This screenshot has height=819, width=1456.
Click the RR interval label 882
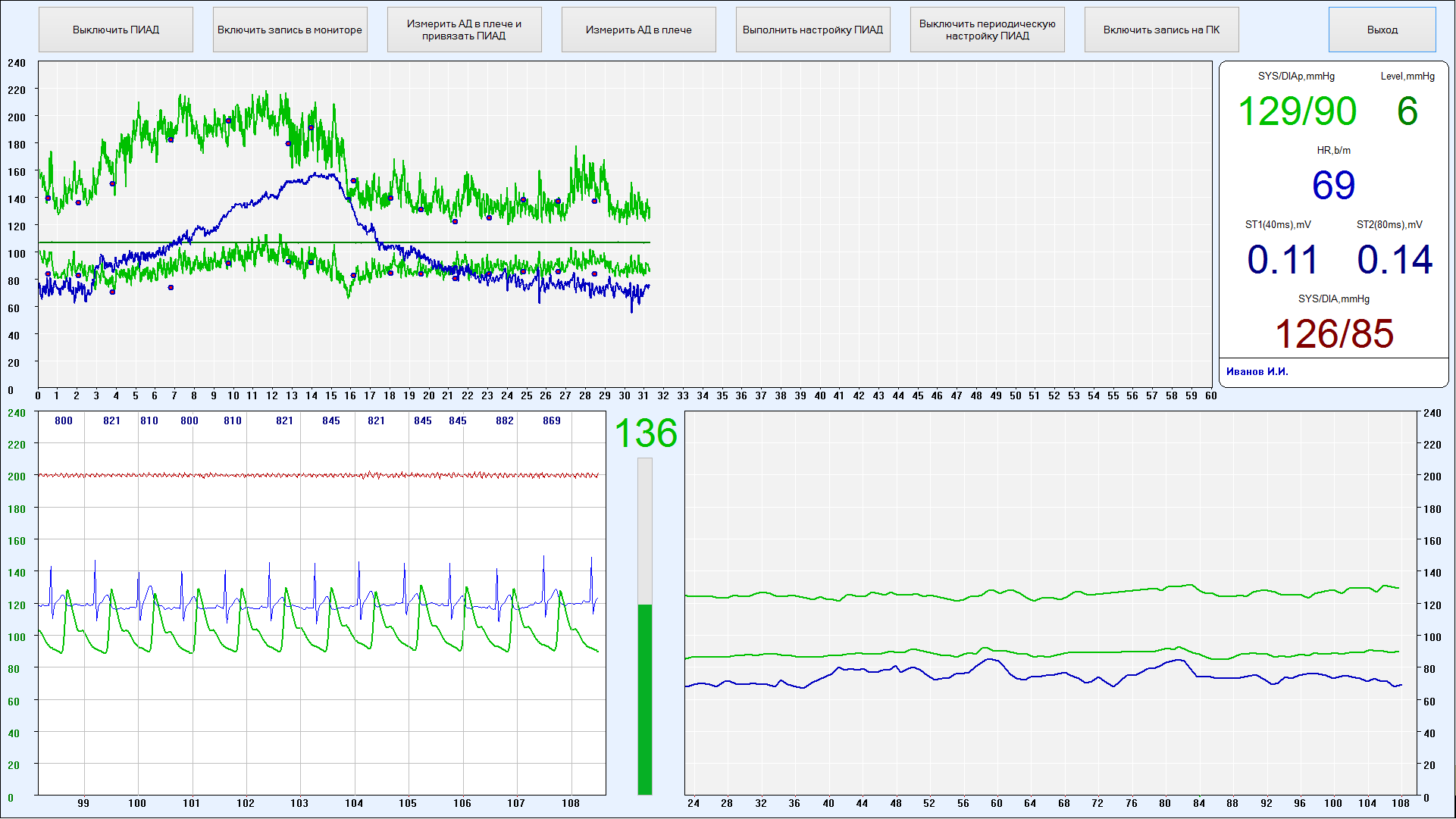coord(505,420)
